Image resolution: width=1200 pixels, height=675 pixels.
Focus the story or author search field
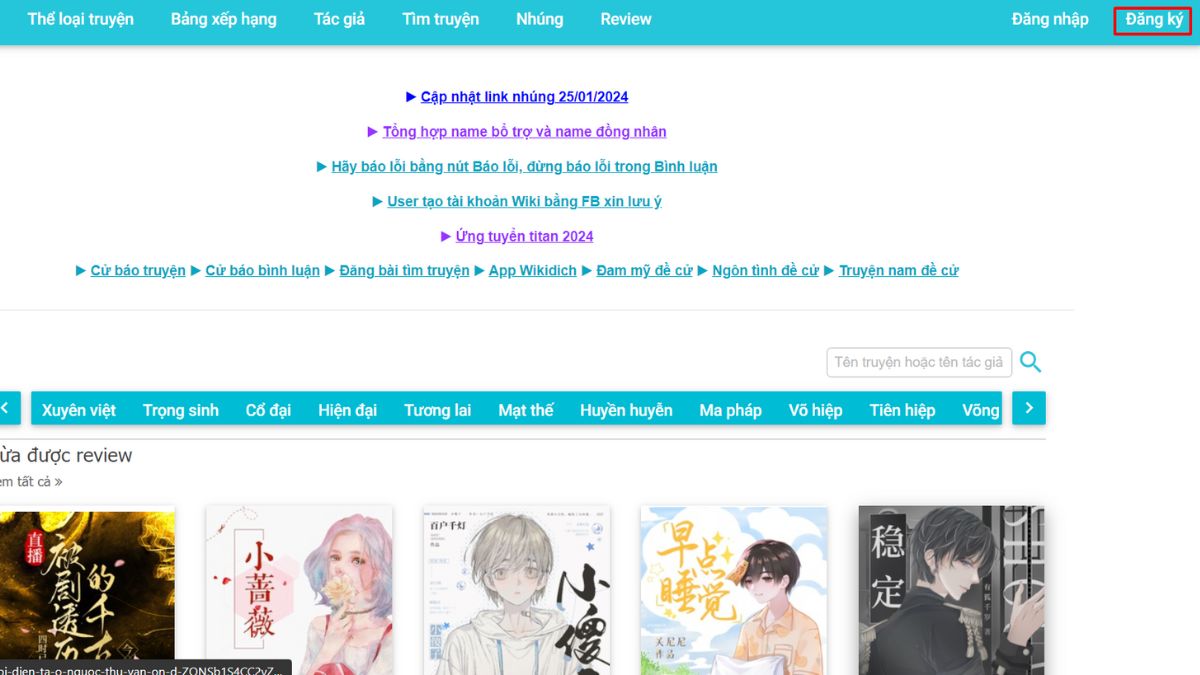coord(918,362)
